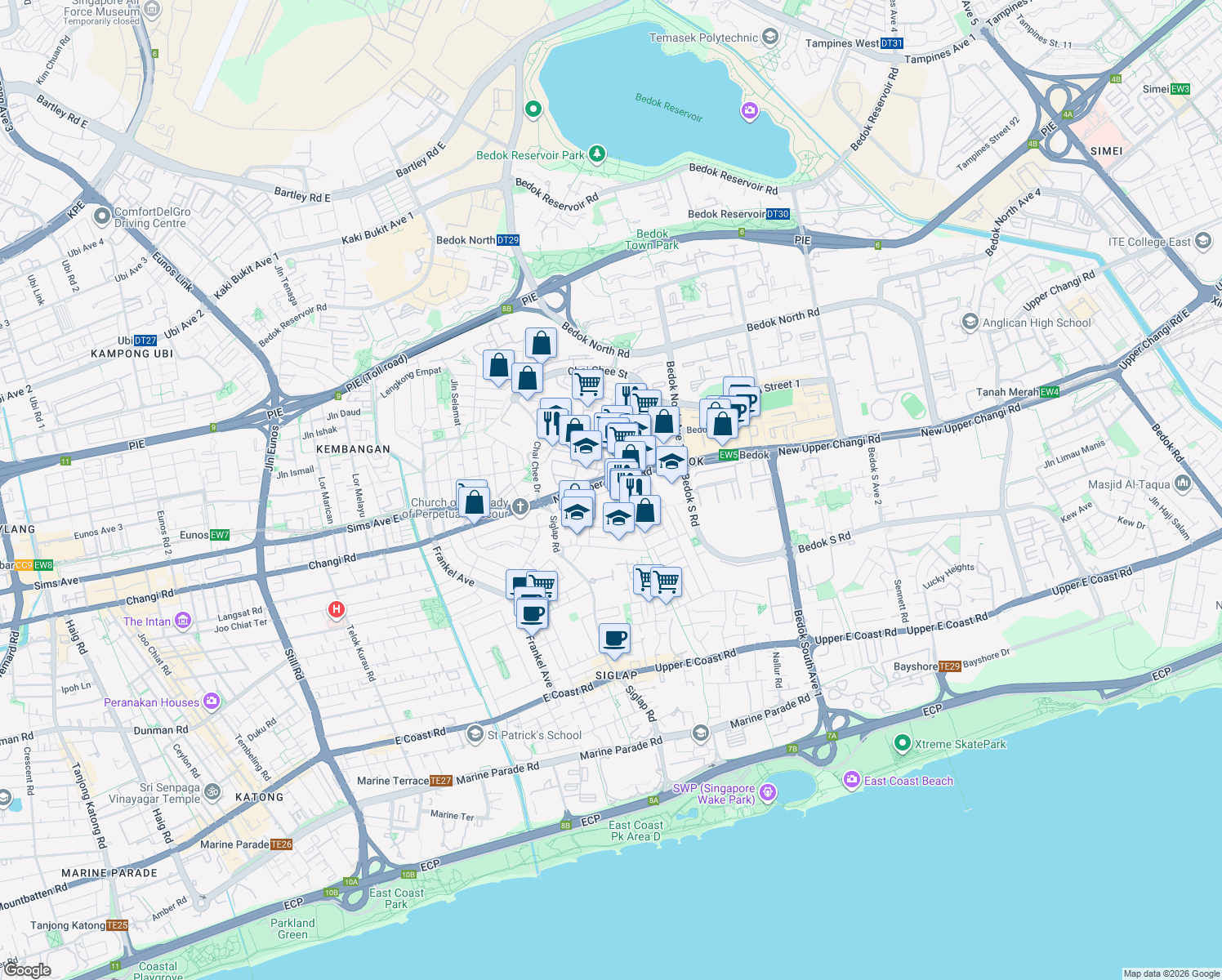Viewport: 1222px width, 980px height.
Task: Click the school marker at St Patrick's School
Action: pyautogui.click(x=475, y=734)
